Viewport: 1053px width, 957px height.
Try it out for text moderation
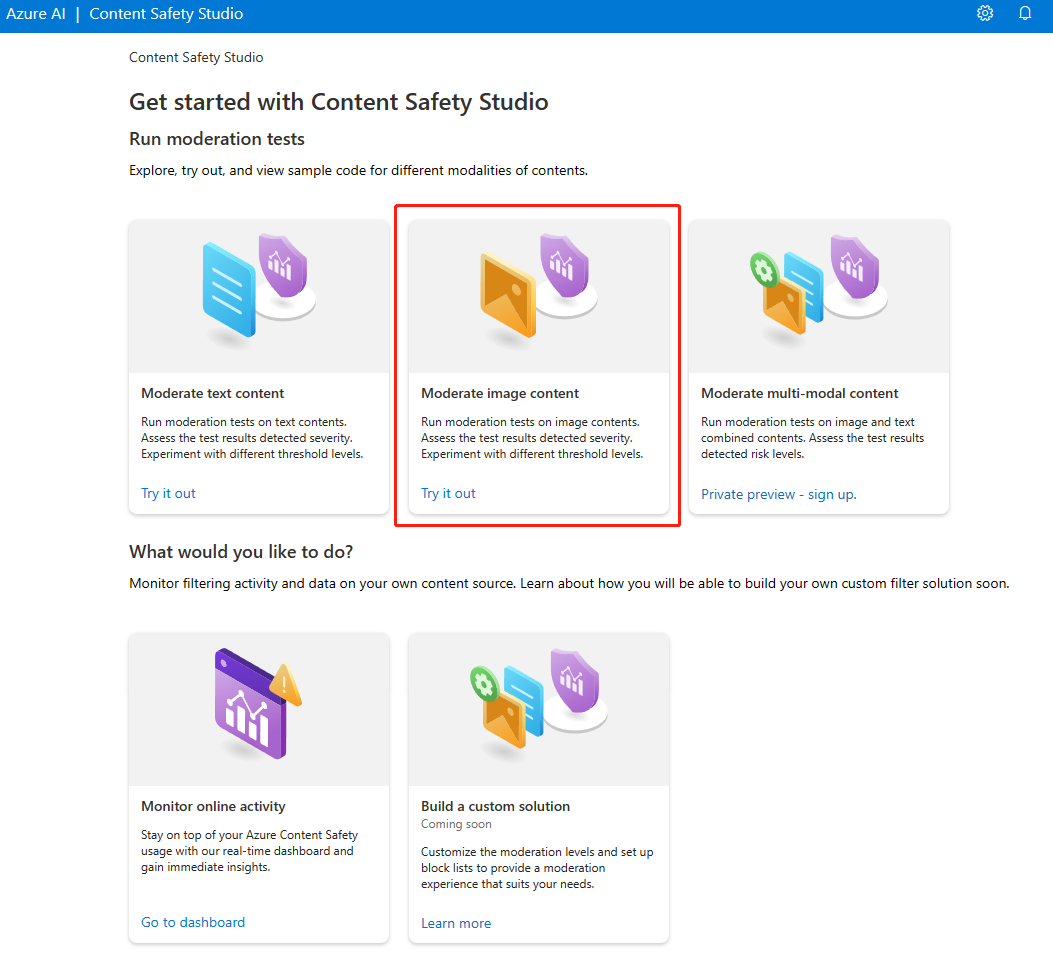[168, 493]
